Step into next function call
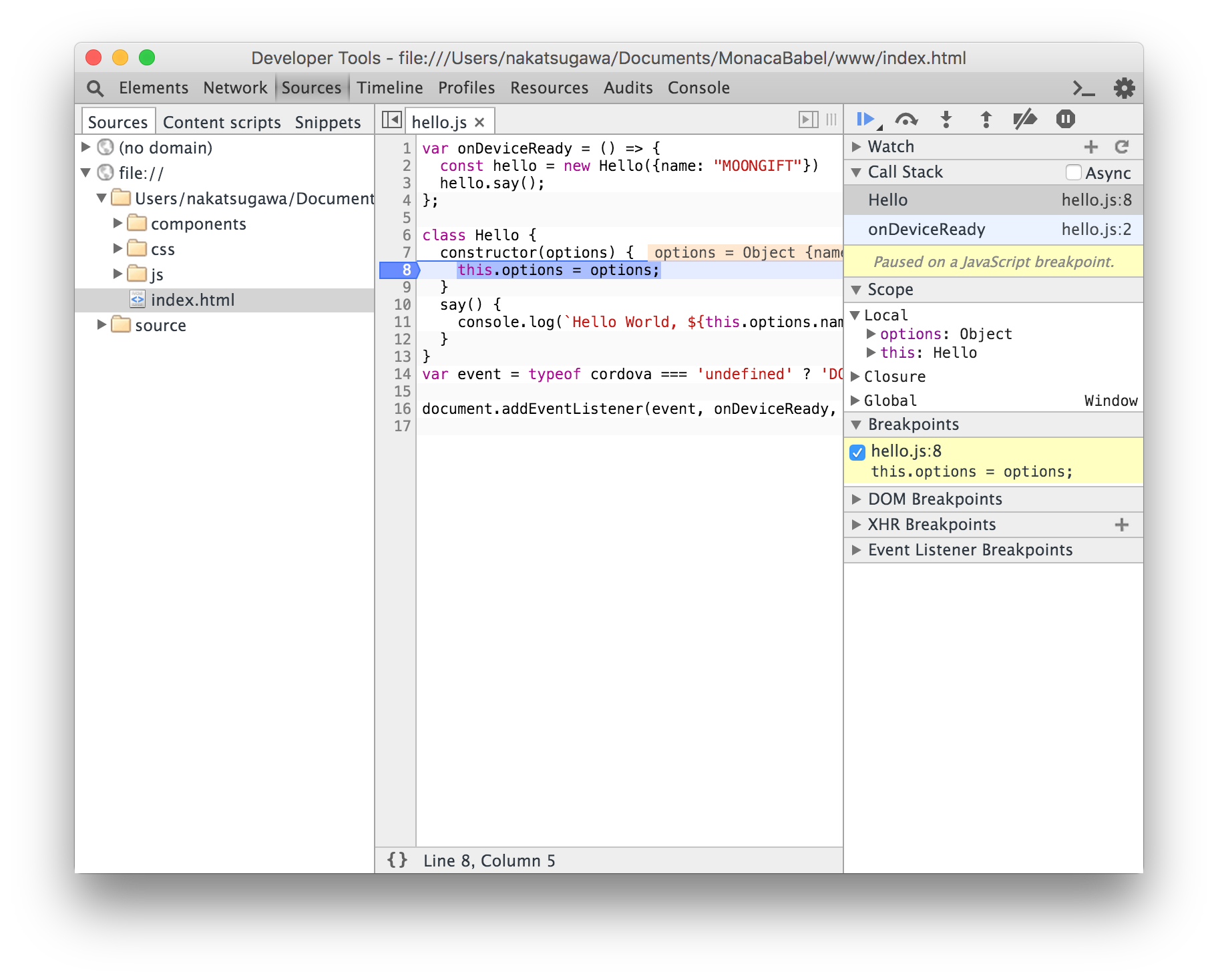The width and height of the screenshot is (1218, 980). click(946, 119)
